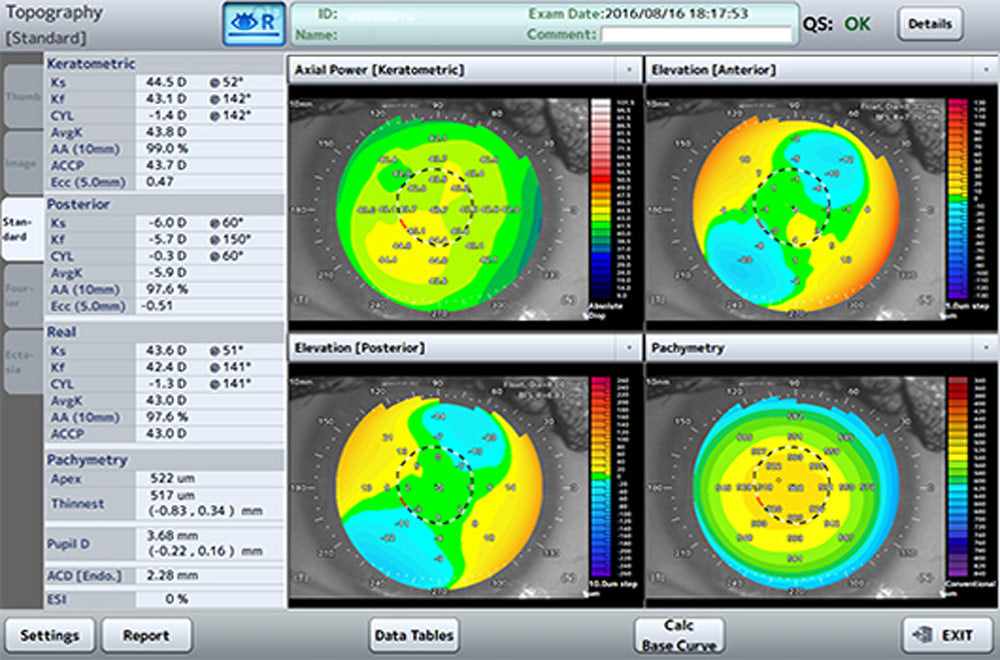Click the Pachymetry section header in data panel
The width and height of the screenshot is (1000, 660).
coord(165,460)
